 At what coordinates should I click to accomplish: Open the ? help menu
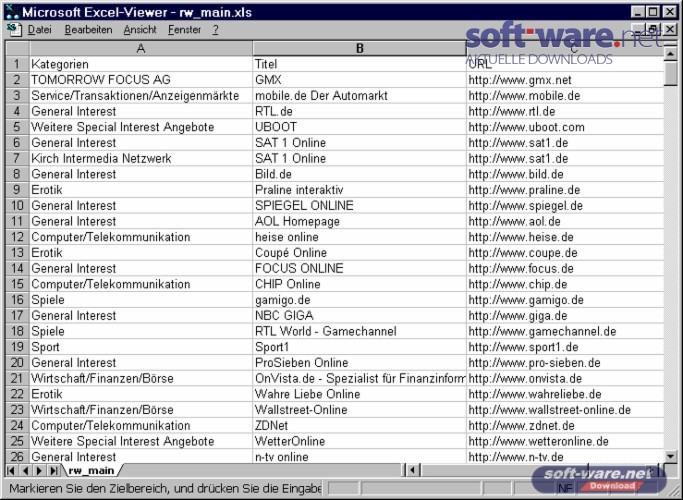point(215,30)
